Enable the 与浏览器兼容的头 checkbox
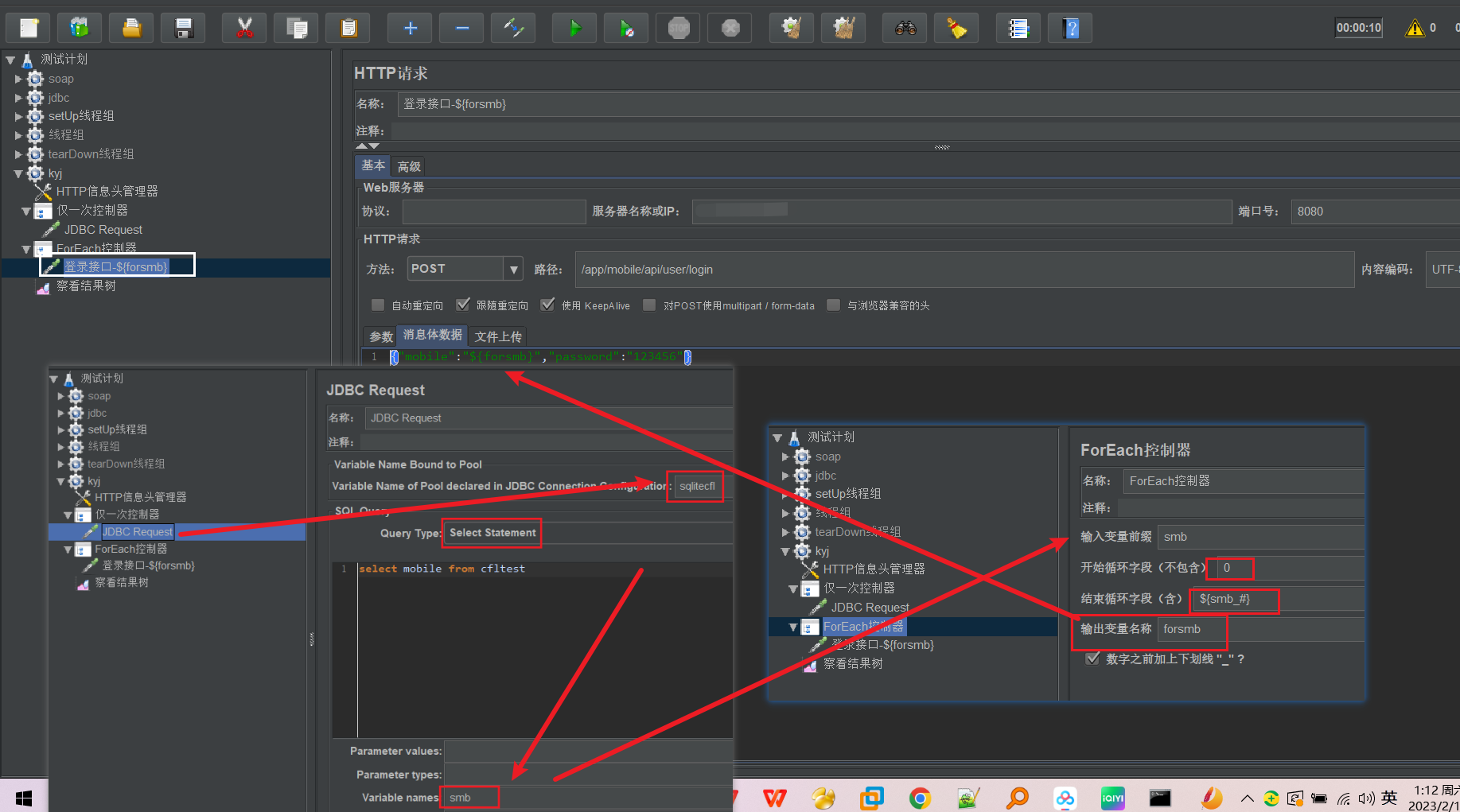Screen dimensions: 1460x812 pos(834,305)
